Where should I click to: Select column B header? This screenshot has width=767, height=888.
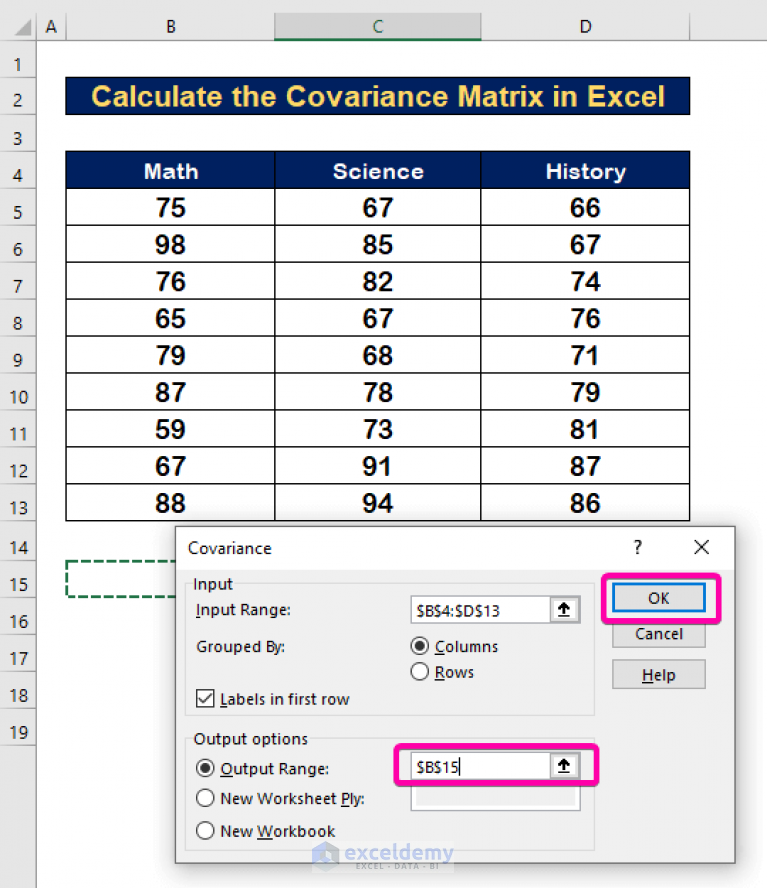(171, 27)
